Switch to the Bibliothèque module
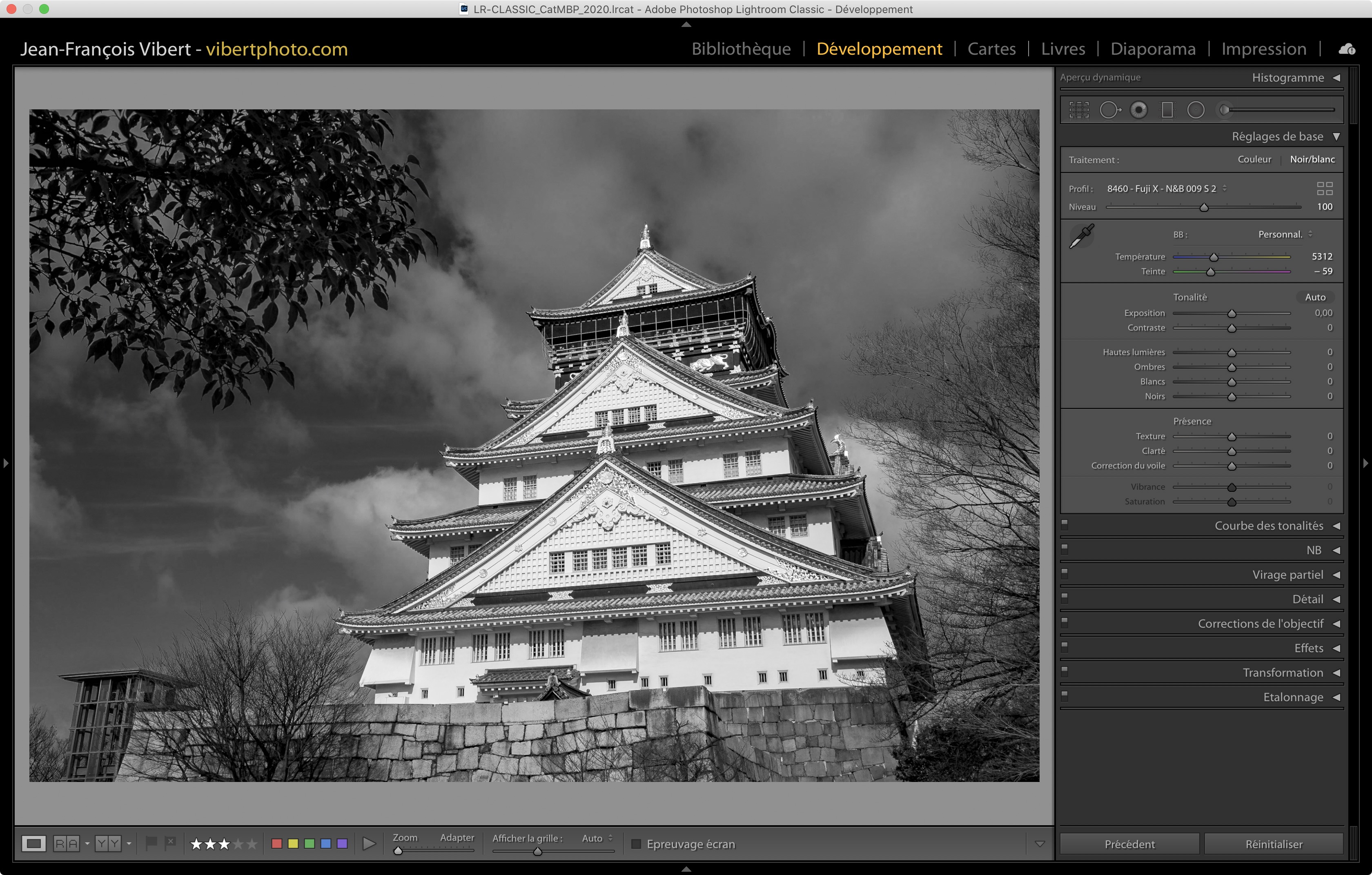The height and width of the screenshot is (875, 1372). (741, 49)
